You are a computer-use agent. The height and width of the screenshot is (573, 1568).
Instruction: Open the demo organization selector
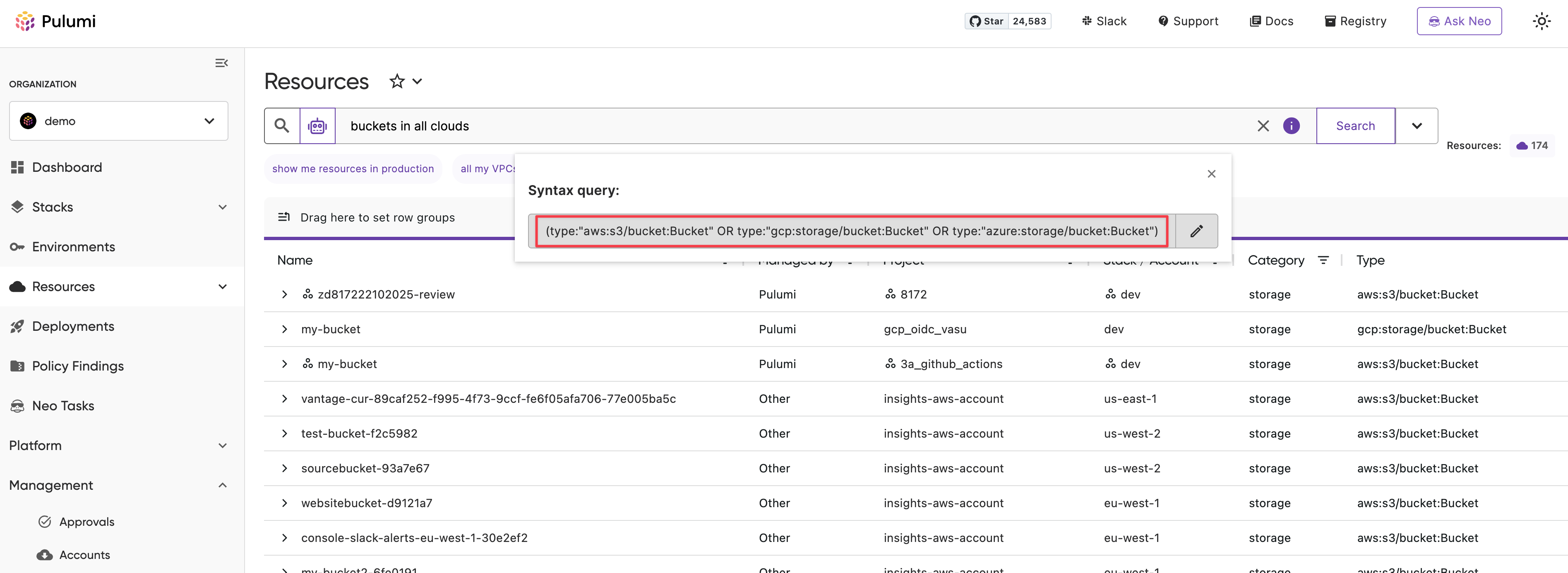[x=118, y=120]
